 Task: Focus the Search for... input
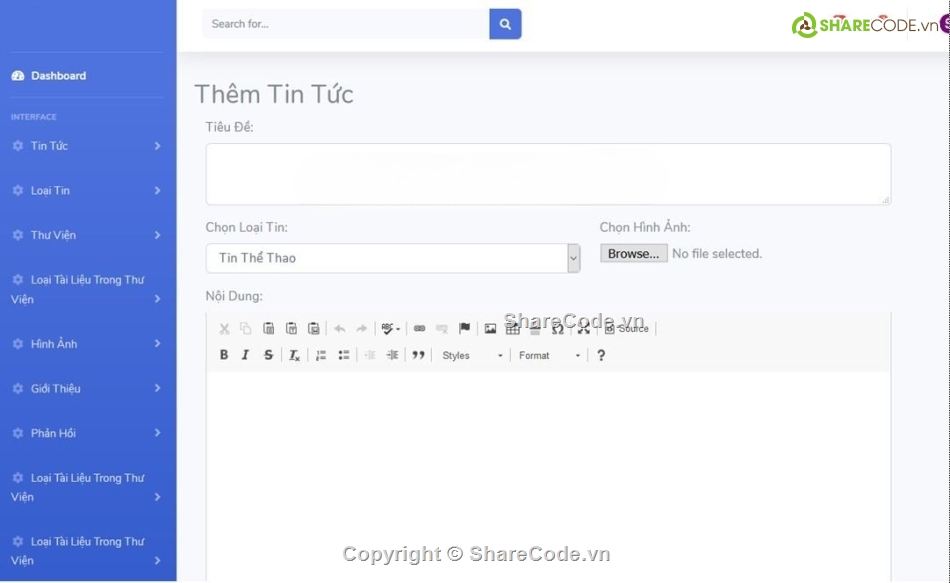pyautogui.click(x=346, y=24)
